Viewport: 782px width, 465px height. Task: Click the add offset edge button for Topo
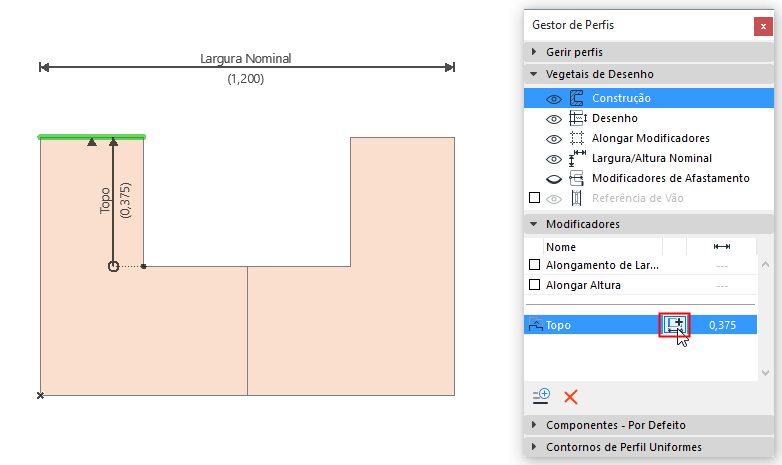[674, 325]
